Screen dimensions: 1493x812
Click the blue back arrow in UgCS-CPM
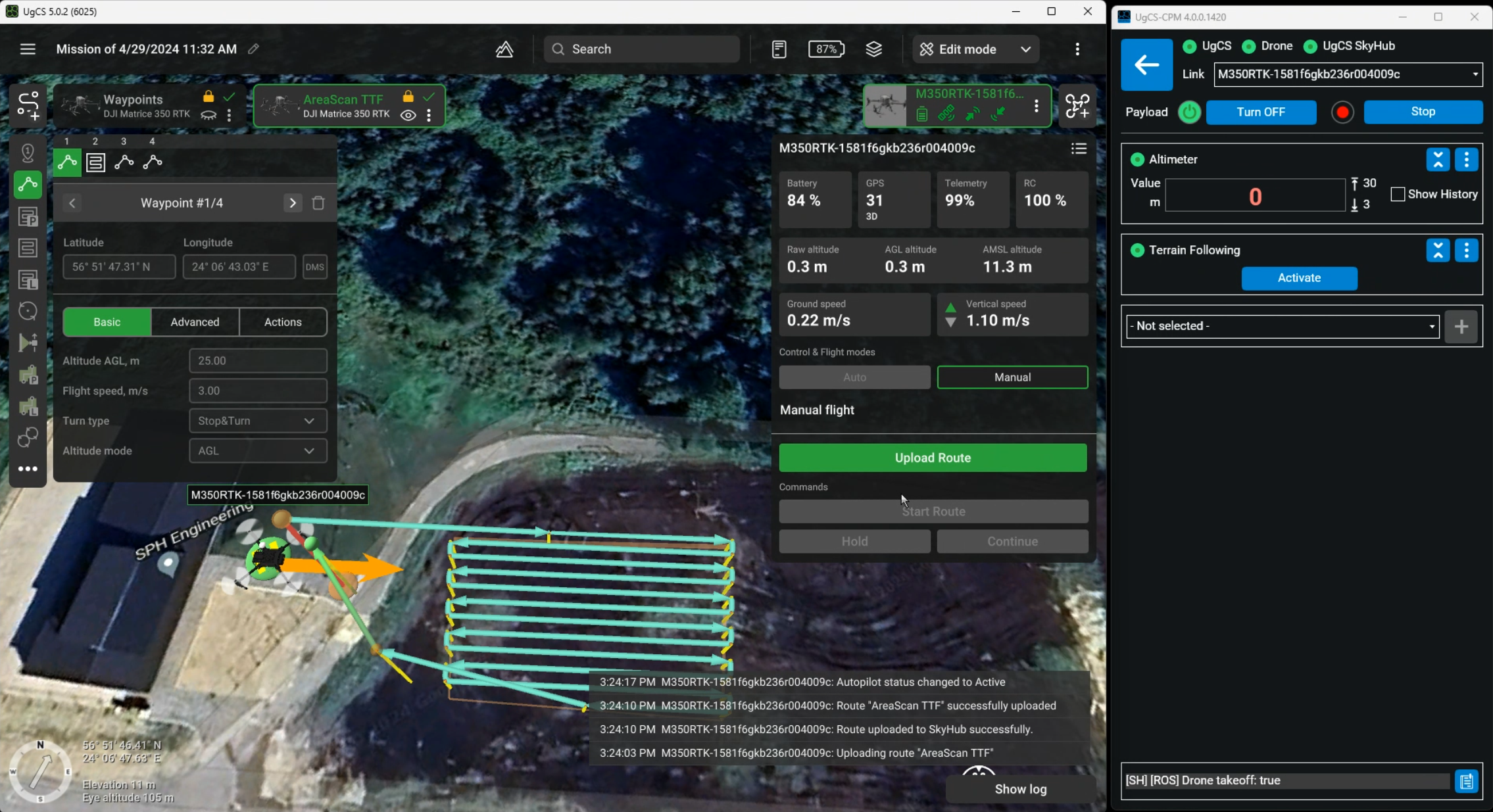[1146, 64]
